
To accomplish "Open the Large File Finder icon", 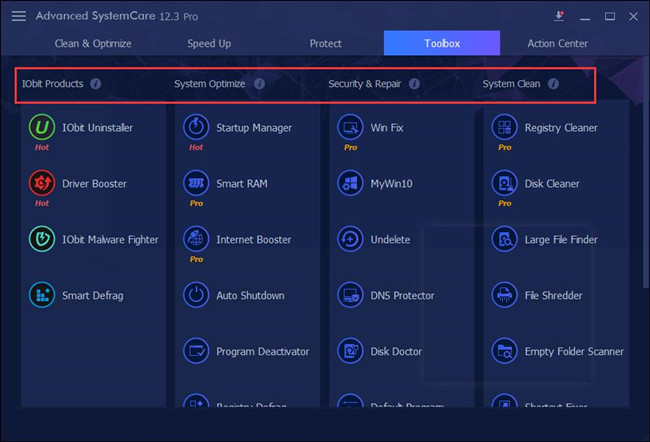I will [x=504, y=239].
